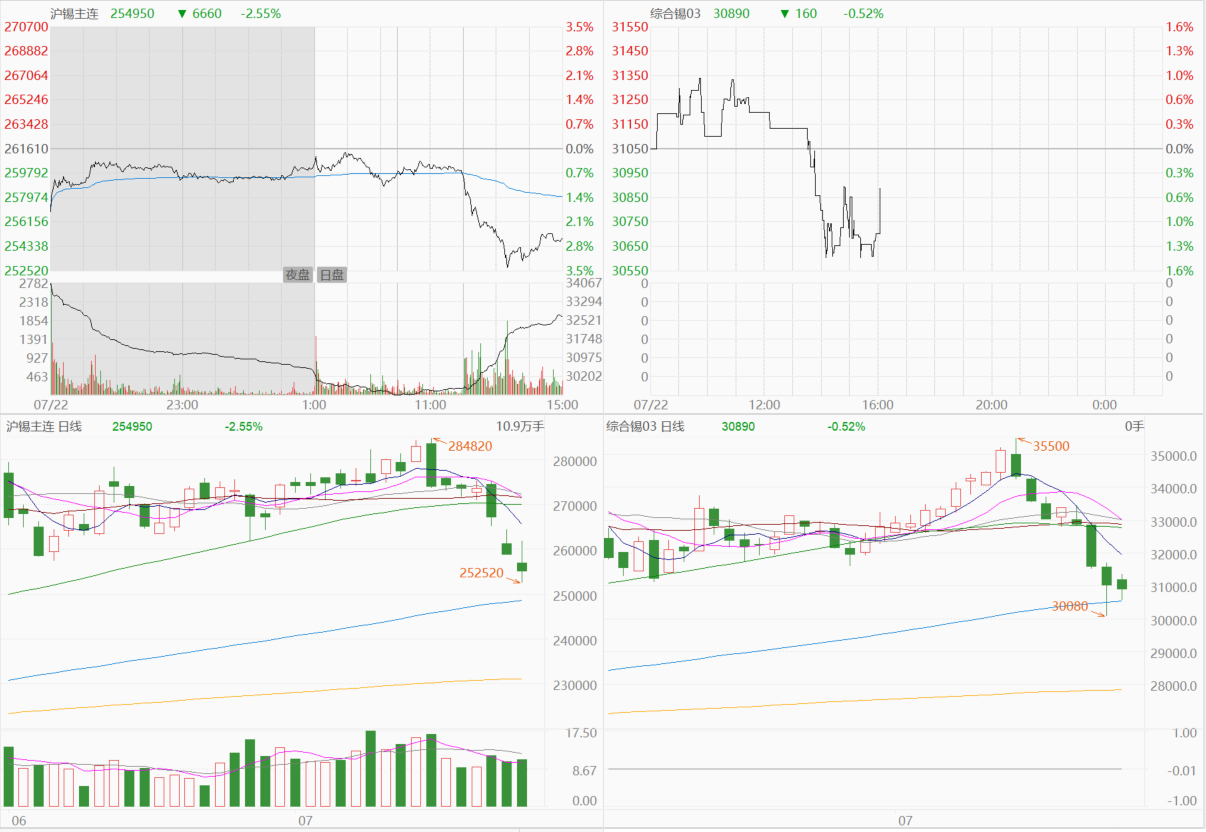Screen dimensions: 1206x832
Task: Click the 17.50 volume scale label
Action: point(582,733)
